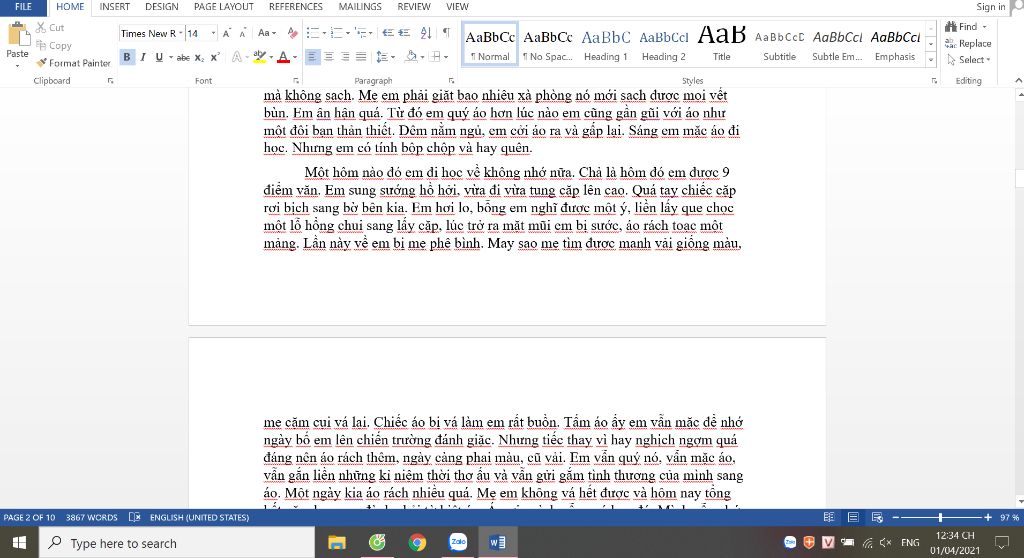This screenshot has width=1024, height=558.
Task: Toggle Show/Hide paragraph marks
Action: [446, 33]
